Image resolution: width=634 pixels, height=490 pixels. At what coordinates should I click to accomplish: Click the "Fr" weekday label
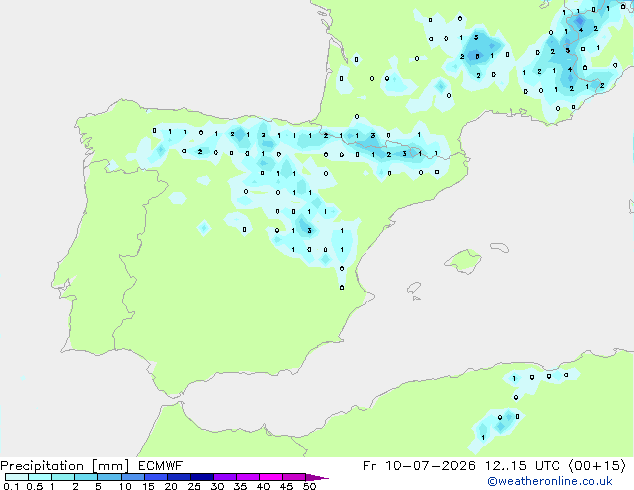pyautogui.click(x=370, y=466)
